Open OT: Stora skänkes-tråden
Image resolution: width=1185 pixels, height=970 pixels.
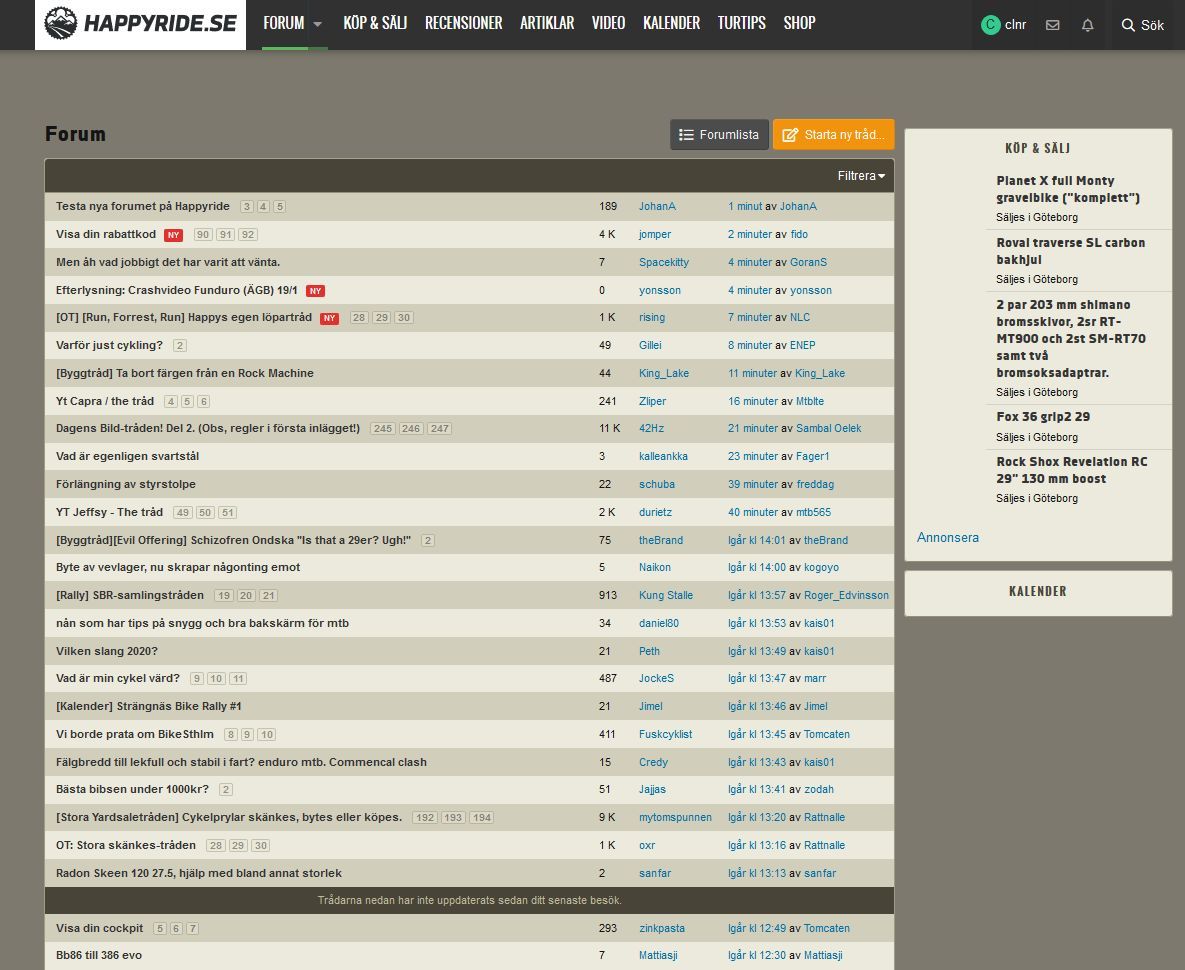click(x=125, y=845)
